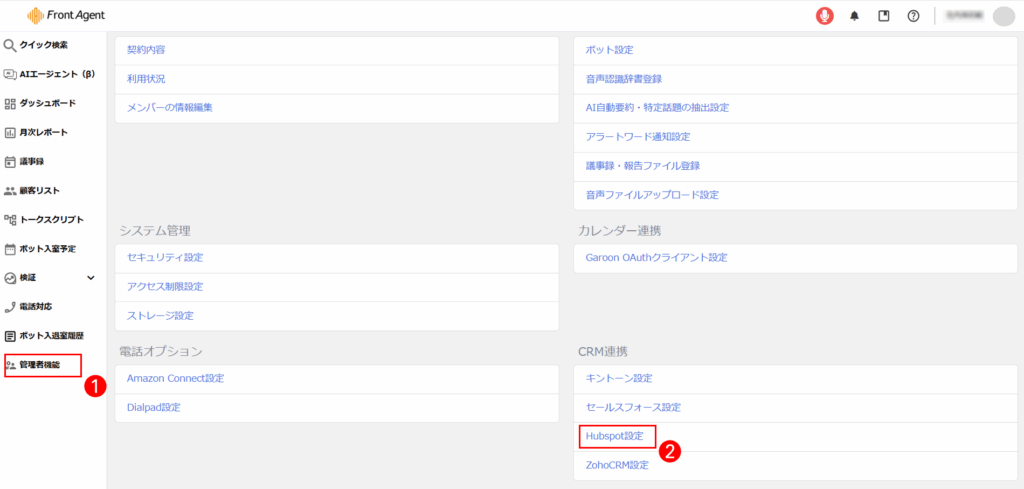Click the user avatar circle
This screenshot has width=1024, height=489.
click(1003, 16)
